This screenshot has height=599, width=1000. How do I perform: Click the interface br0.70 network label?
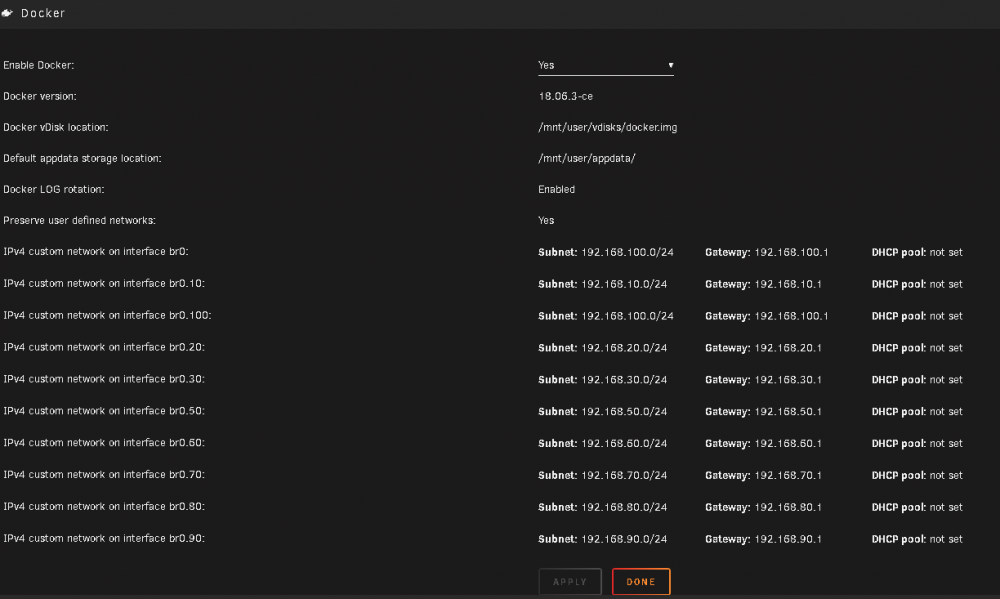coord(104,475)
